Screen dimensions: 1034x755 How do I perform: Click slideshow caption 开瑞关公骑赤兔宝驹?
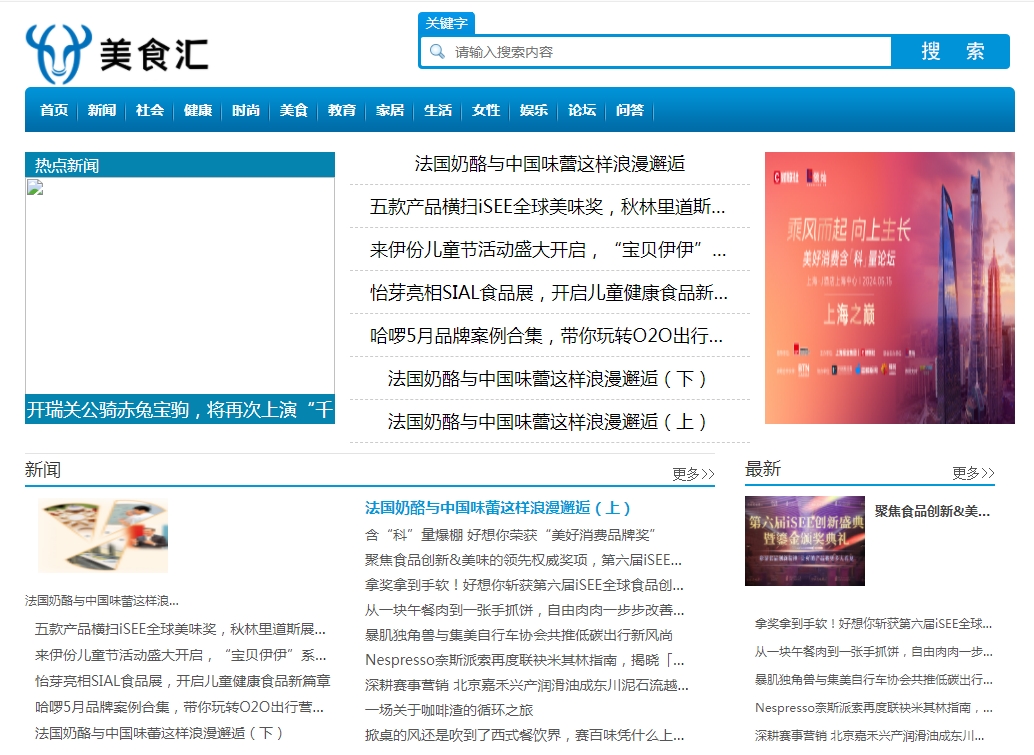coord(179,409)
